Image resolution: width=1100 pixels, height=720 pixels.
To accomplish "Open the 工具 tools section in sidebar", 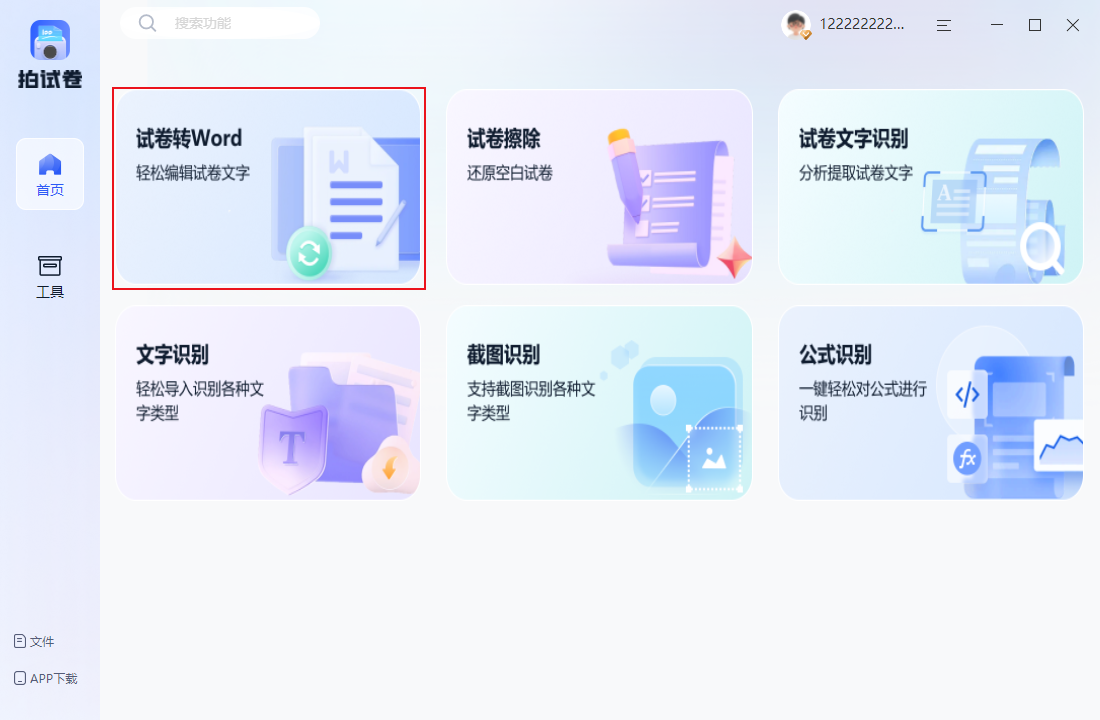I will tap(49, 273).
